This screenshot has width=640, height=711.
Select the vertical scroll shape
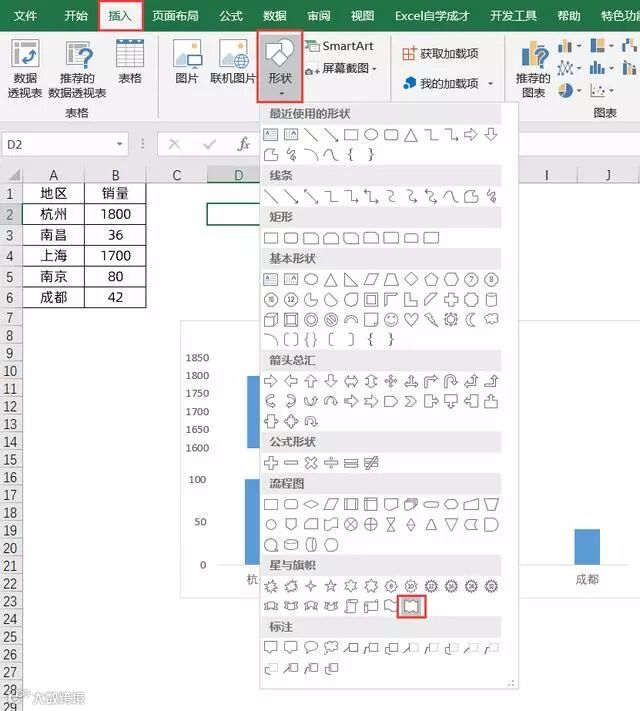point(351,606)
